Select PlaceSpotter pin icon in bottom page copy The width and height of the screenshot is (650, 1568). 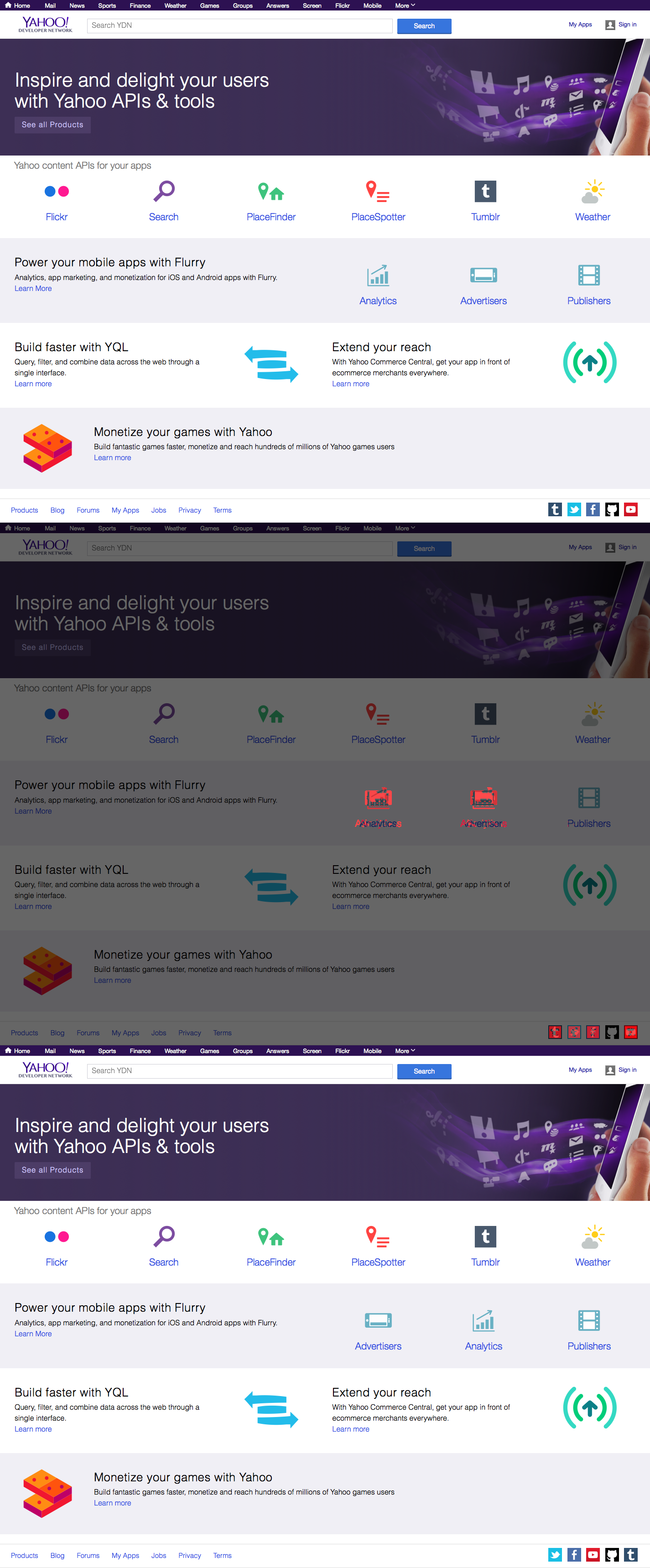click(378, 1237)
